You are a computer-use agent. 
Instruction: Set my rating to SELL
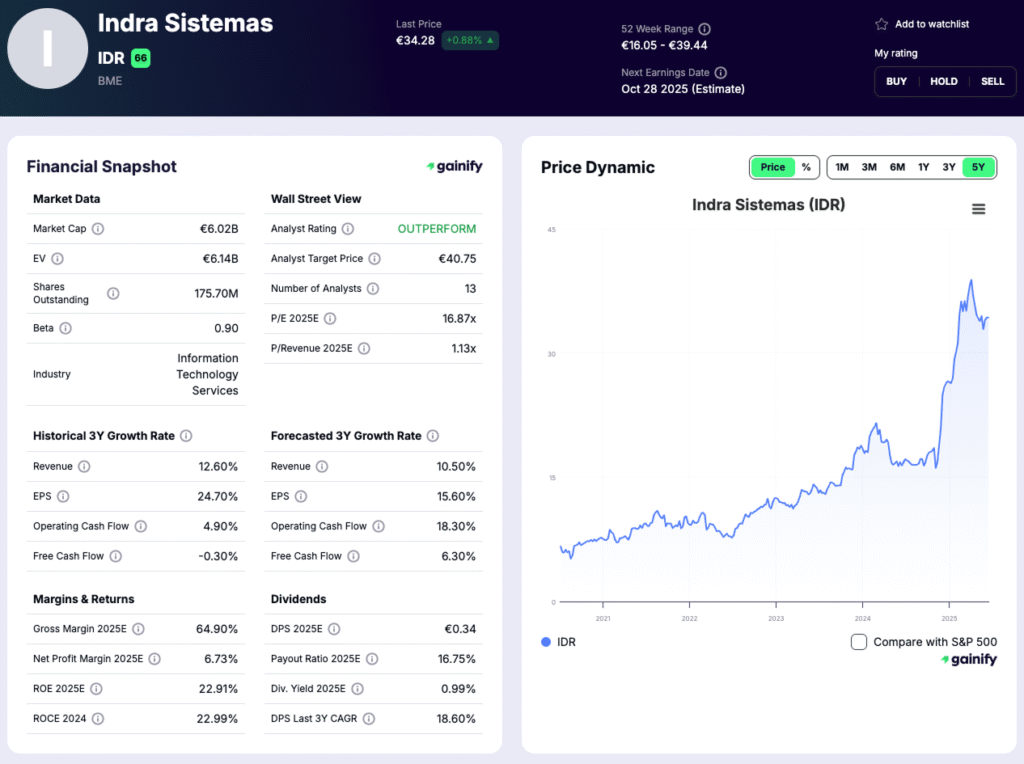coord(992,81)
